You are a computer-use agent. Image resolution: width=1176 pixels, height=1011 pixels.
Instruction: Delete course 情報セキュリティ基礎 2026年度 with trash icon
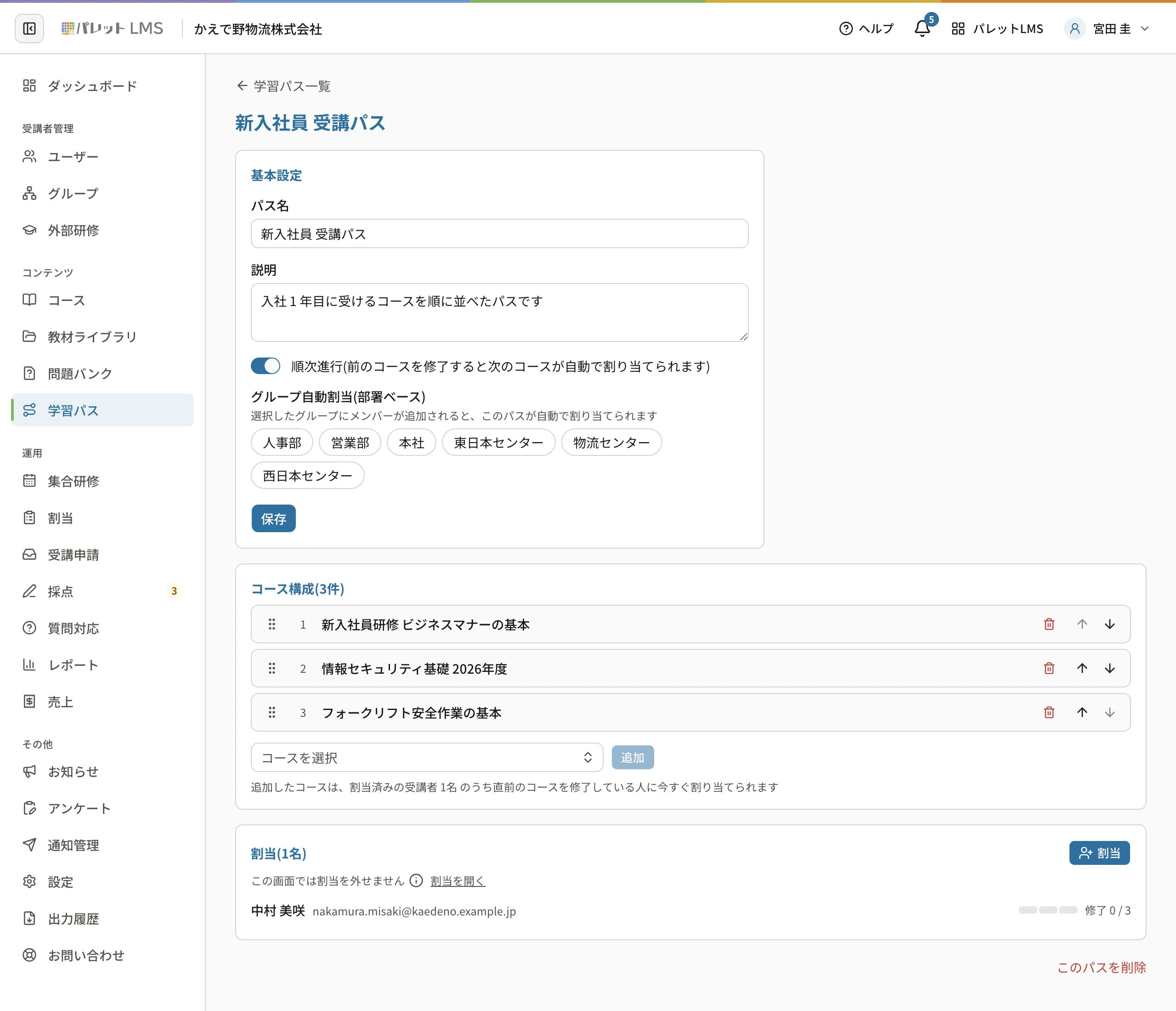1049,668
